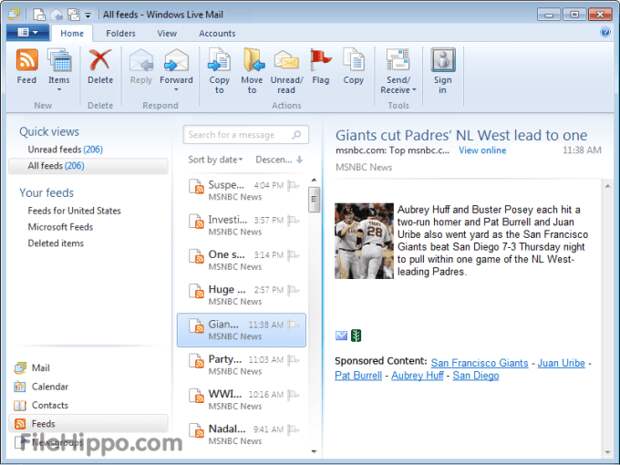The height and width of the screenshot is (465, 620).
Task: Open the Quick Access Toolbar customize arrow
Action: (88, 15)
